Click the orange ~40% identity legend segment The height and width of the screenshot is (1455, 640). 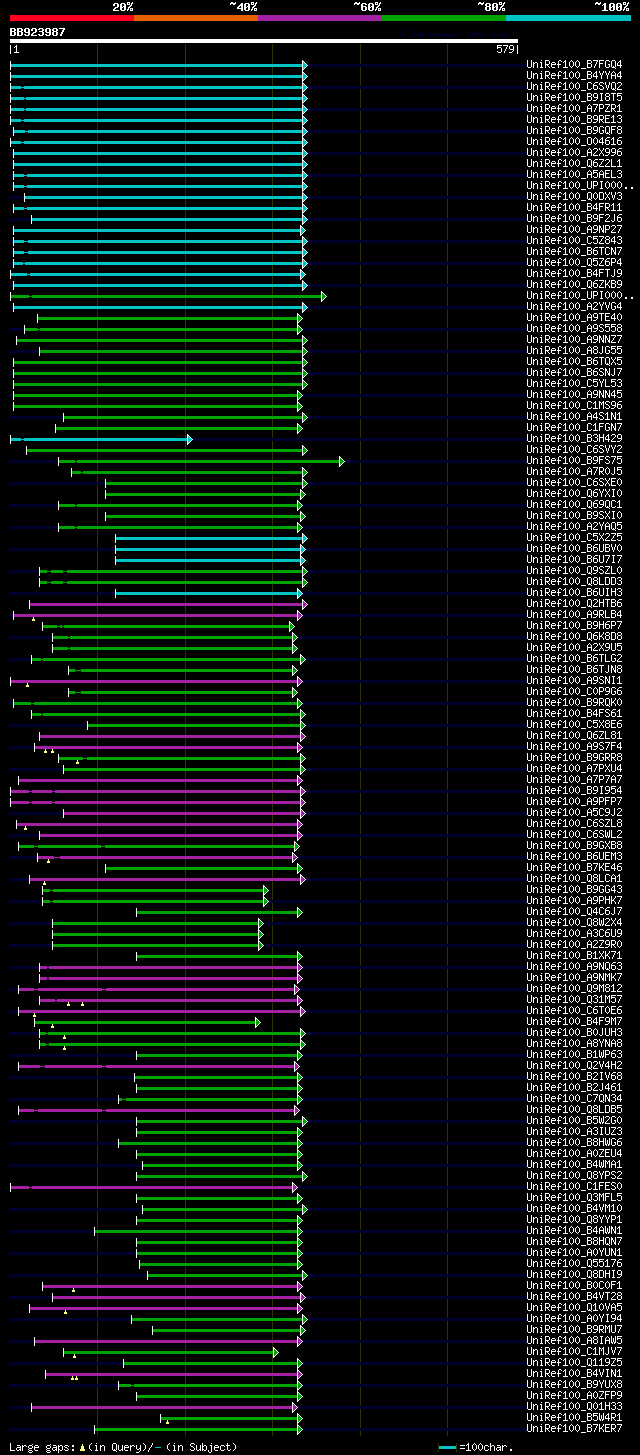[x=195, y=18]
